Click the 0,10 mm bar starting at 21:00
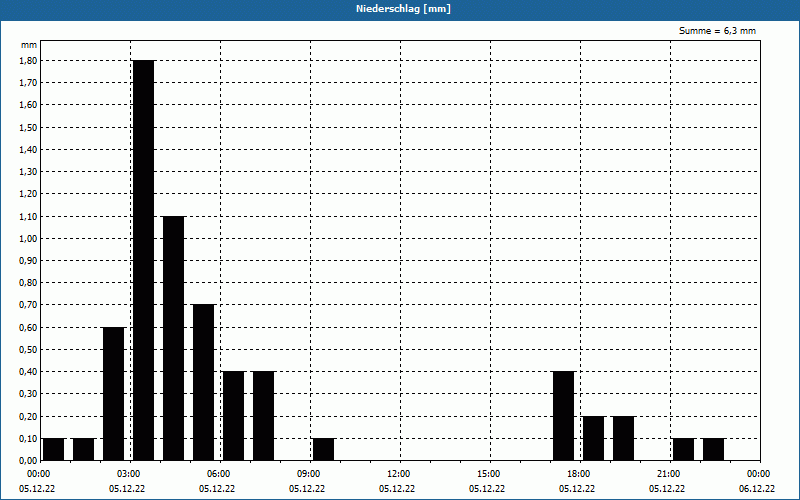The image size is (800, 500). coord(684,449)
